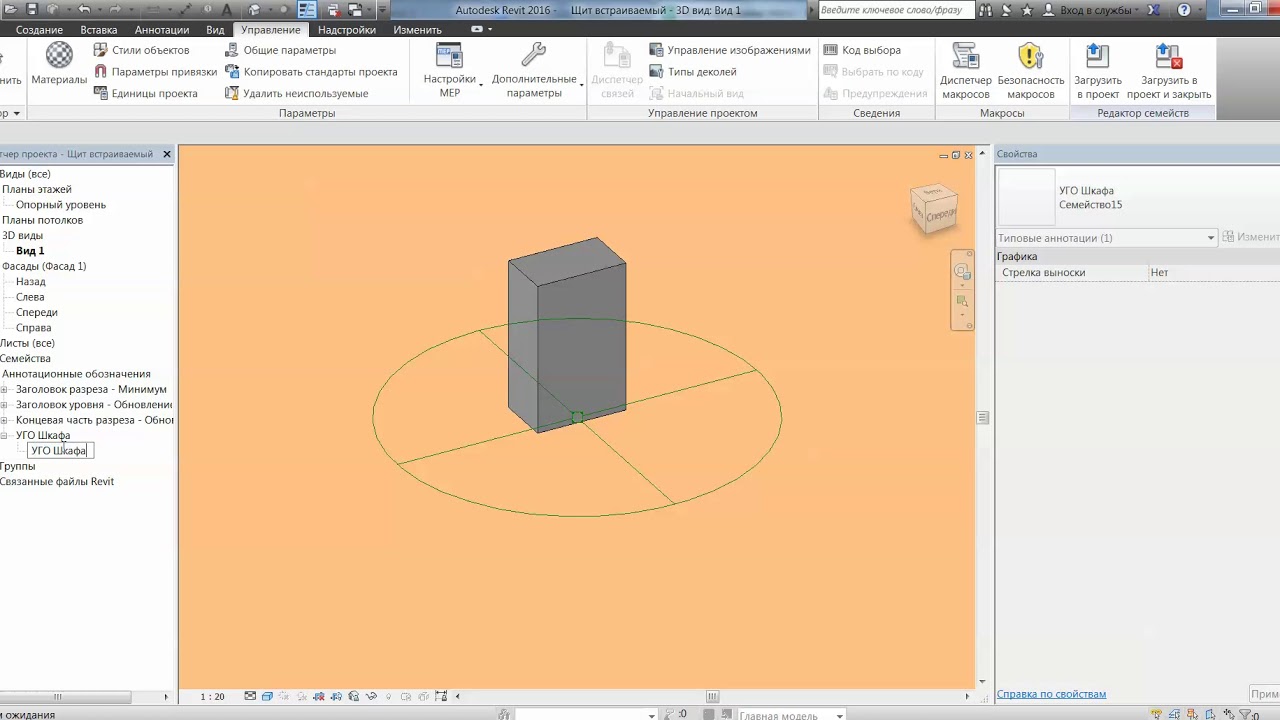Switch to the Изменить ribbon tab

pos(417,30)
